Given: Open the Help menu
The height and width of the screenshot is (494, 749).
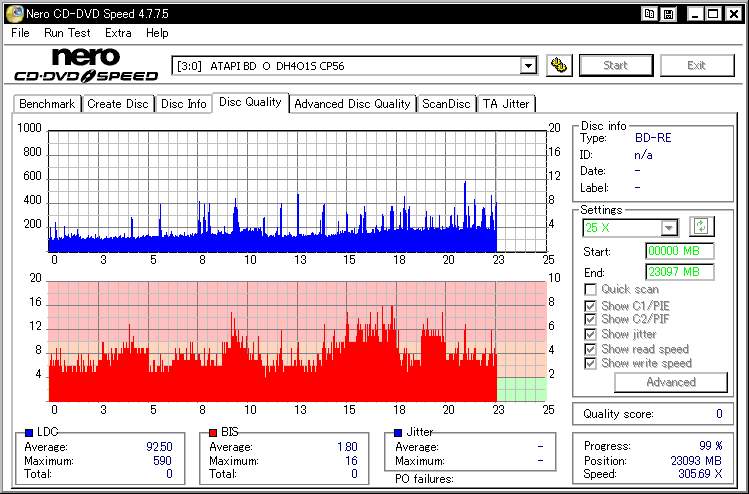Looking at the screenshot, I should click(157, 33).
